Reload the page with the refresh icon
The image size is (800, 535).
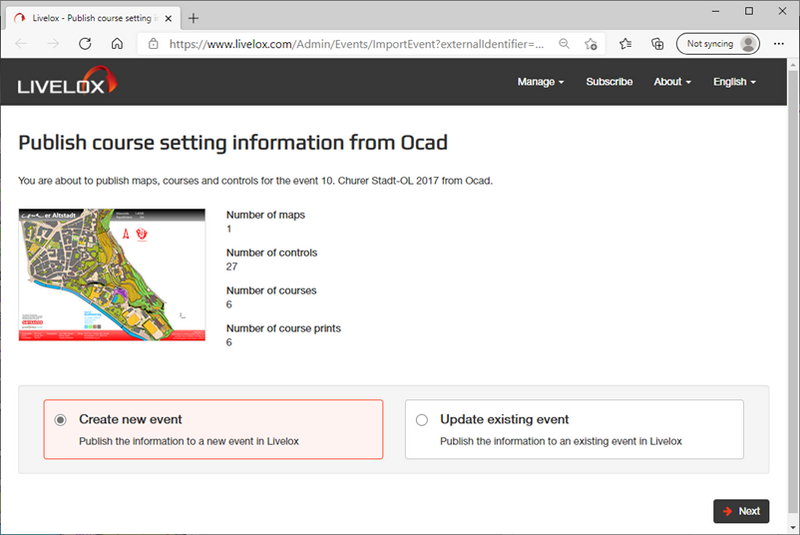85,44
